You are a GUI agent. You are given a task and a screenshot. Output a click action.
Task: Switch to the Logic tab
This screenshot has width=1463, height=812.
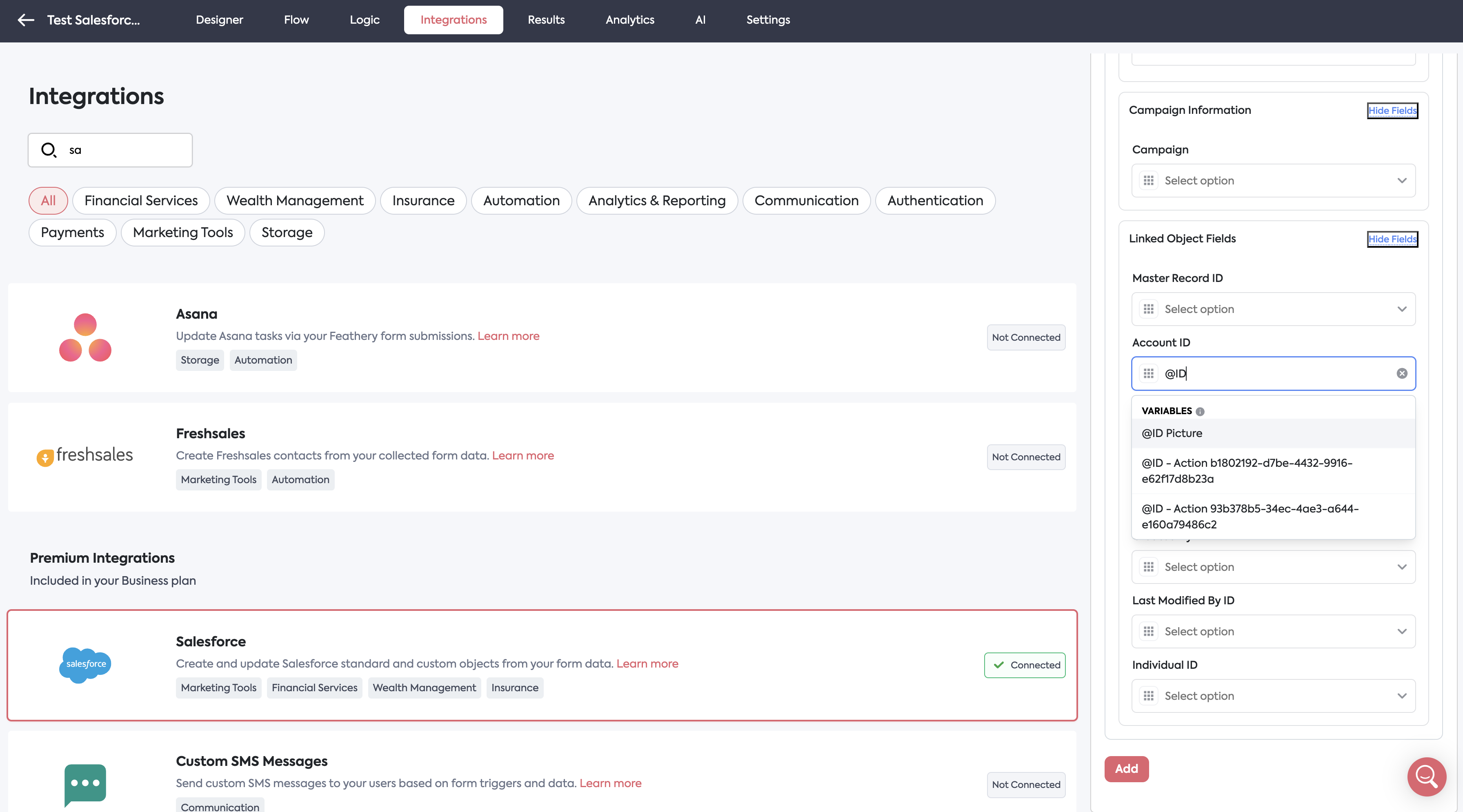coord(365,20)
